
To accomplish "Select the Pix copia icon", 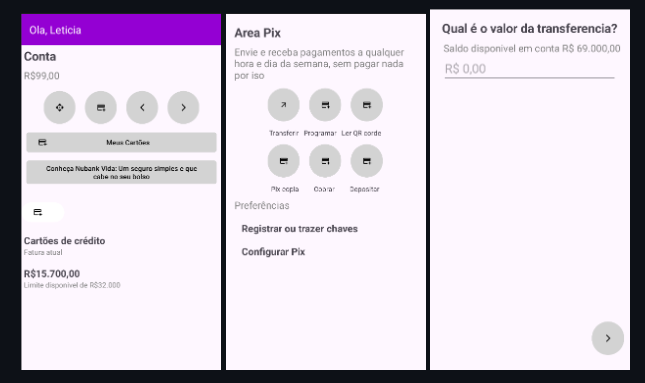I will 283,161.
